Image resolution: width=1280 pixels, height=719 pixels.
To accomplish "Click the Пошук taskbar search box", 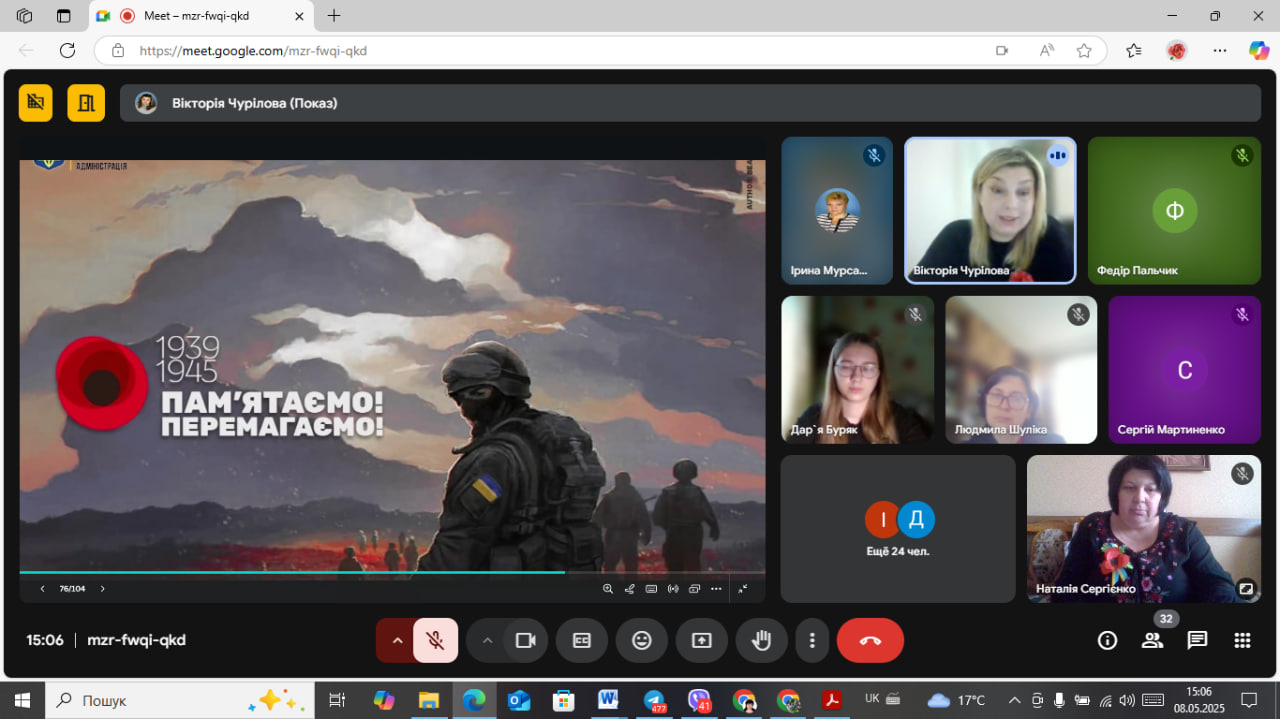I will point(180,700).
